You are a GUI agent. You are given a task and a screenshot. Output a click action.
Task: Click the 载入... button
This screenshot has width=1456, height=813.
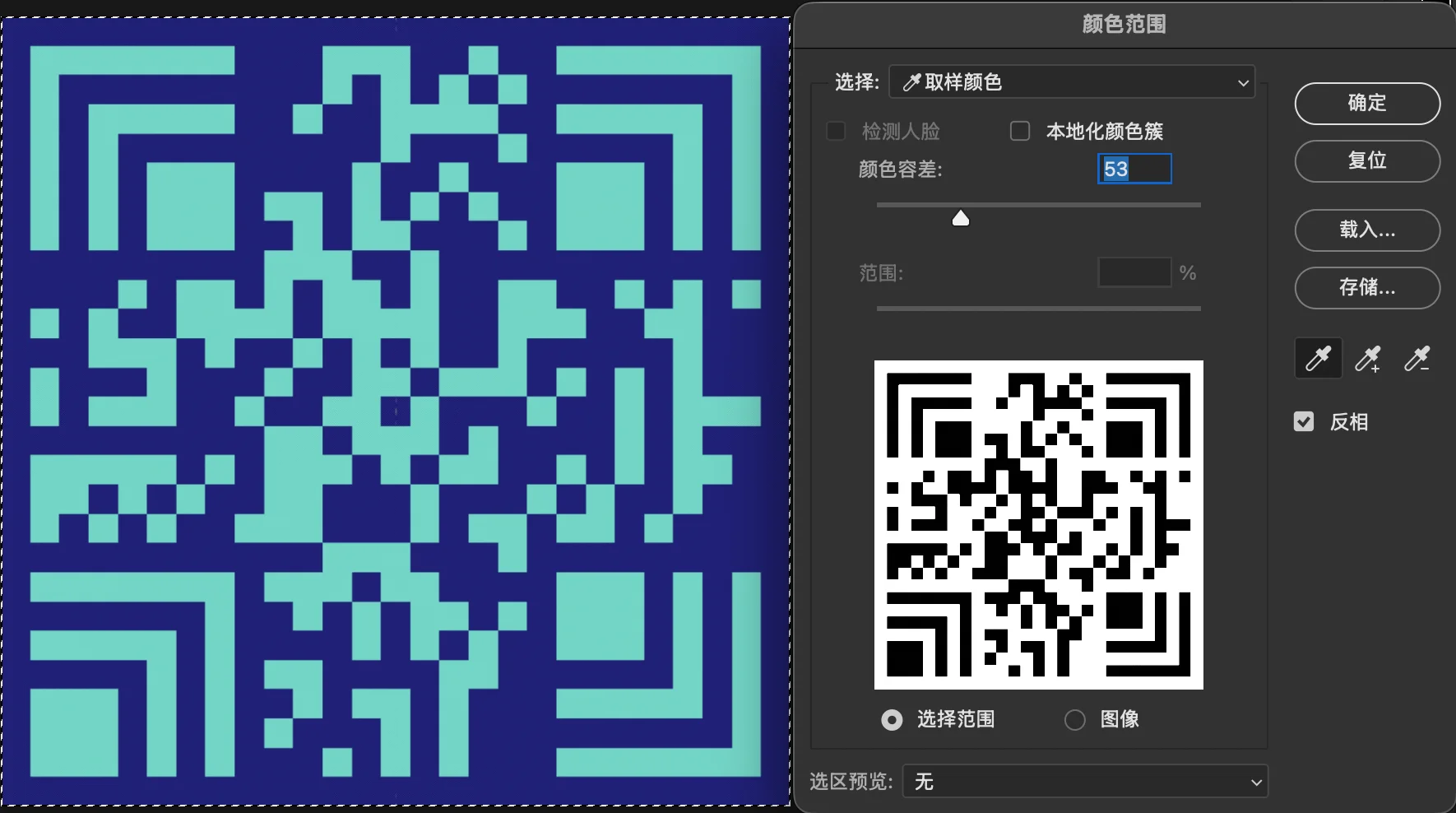point(1366,230)
